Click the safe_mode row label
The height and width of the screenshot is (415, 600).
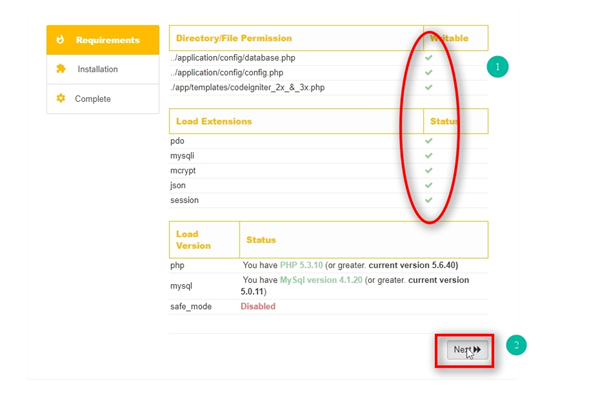191,306
